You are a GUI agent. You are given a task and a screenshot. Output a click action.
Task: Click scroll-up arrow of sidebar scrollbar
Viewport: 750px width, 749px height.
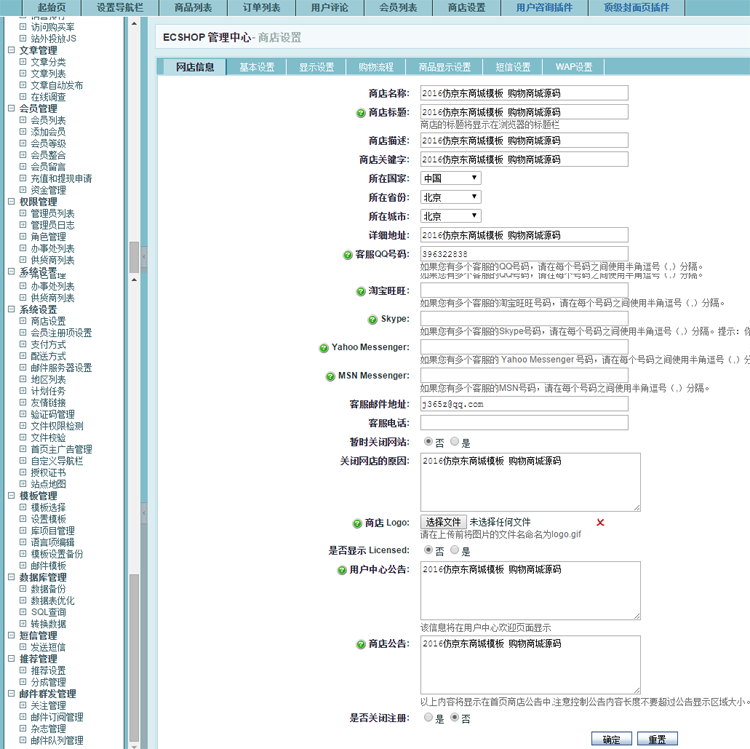click(134, 23)
